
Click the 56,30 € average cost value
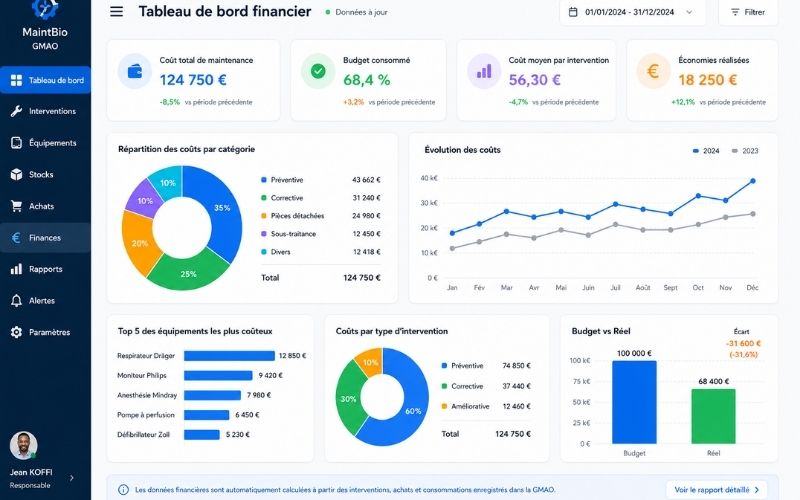pyautogui.click(x=534, y=80)
